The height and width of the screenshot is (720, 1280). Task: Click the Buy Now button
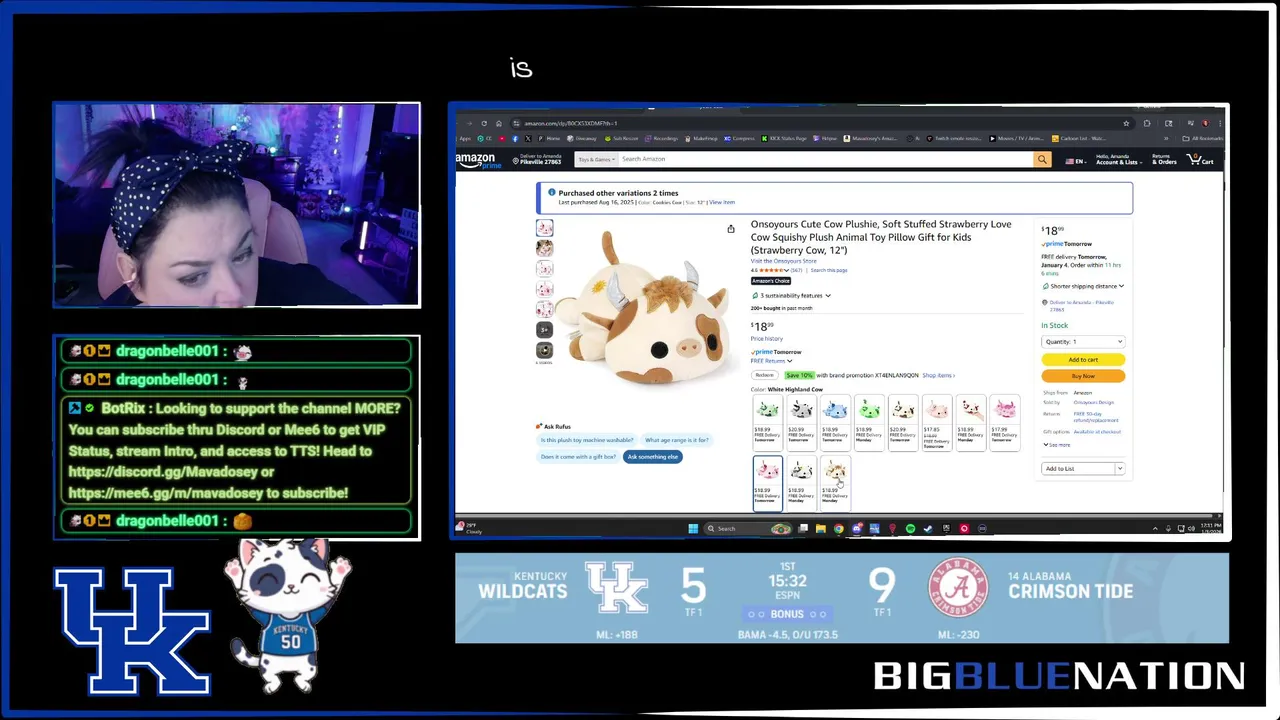(1083, 376)
